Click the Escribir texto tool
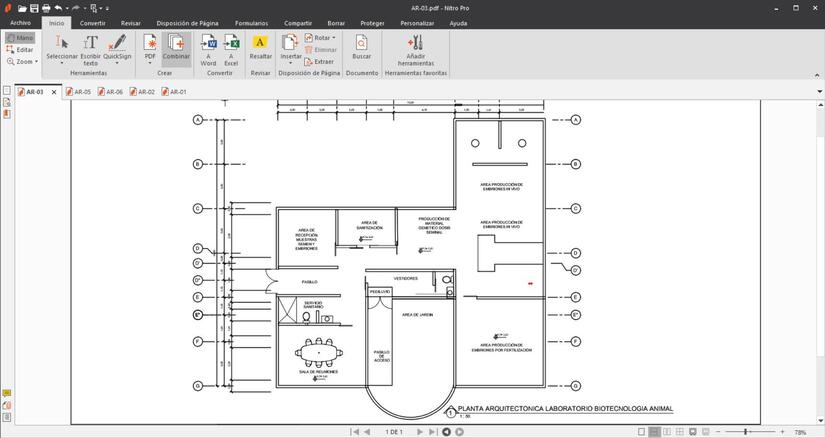This screenshot has height=438, width=825. pos(90,47)
